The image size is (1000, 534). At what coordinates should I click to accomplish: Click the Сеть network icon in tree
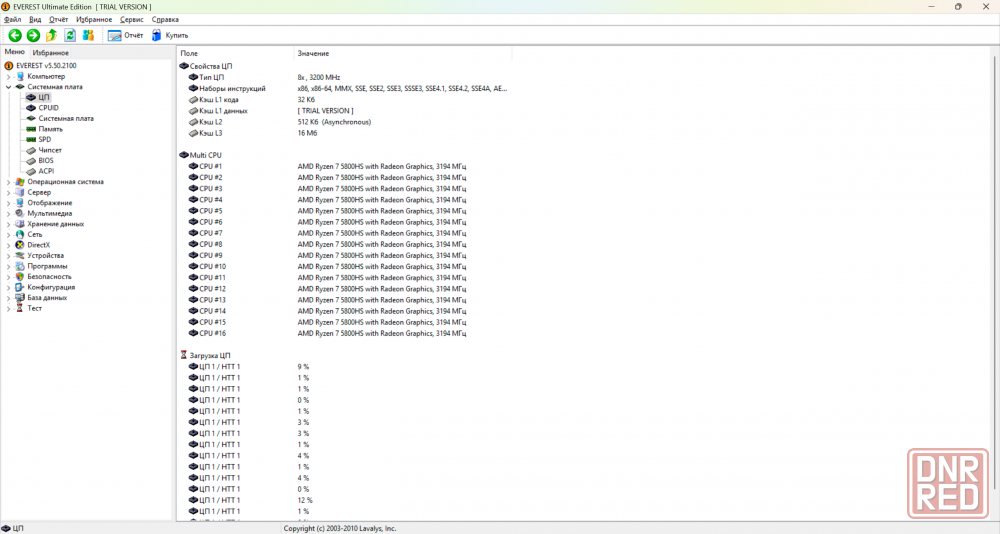(20, 235)
